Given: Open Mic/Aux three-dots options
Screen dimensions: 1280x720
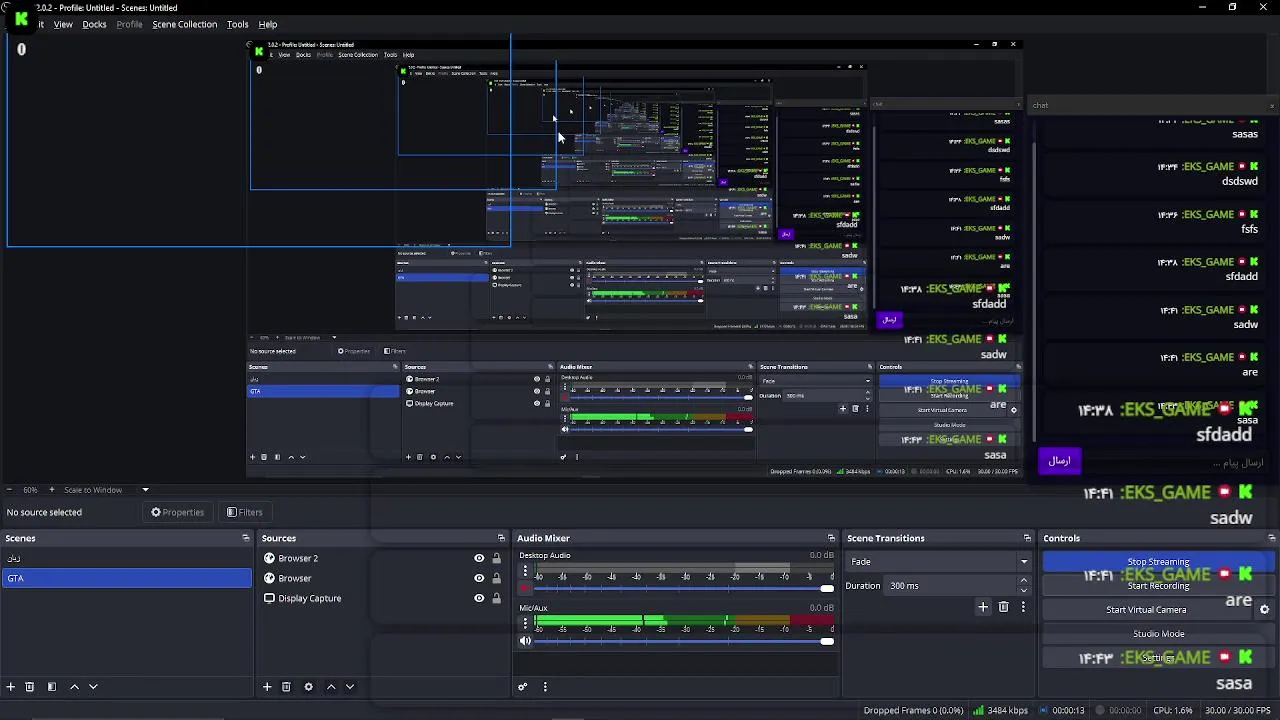Looking at the screenshot, I should point(525,623).
